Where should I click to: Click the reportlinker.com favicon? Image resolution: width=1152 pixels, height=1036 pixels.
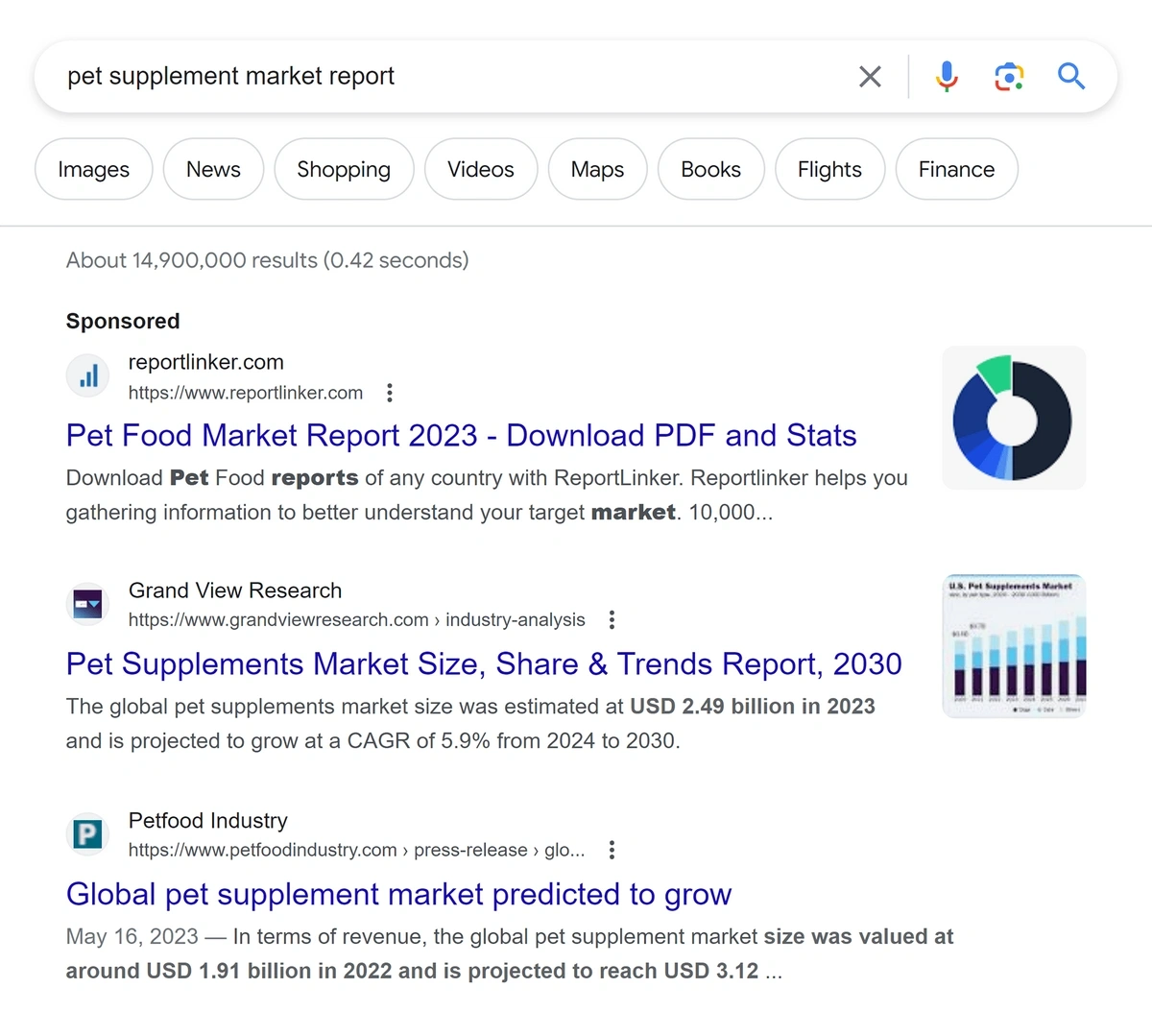[88, 375]
